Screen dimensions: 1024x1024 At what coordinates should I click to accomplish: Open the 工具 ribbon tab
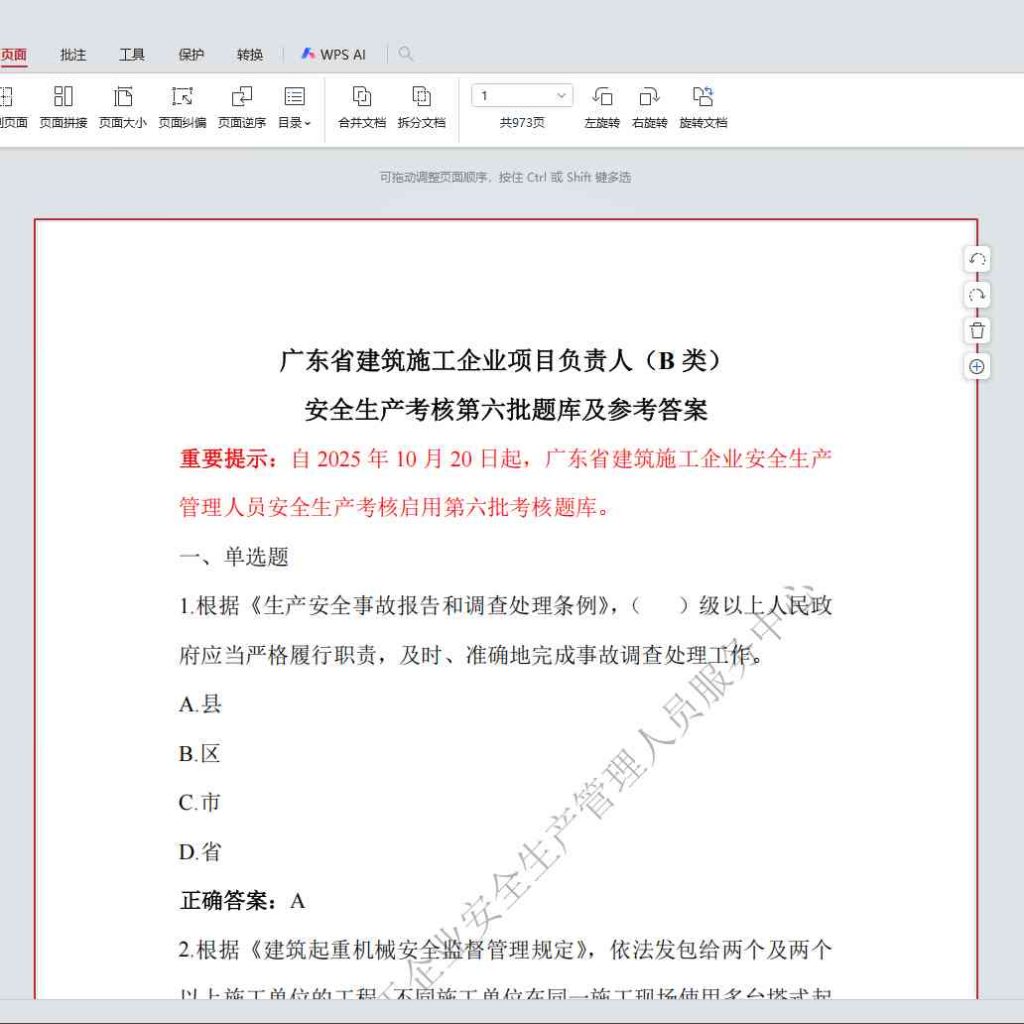tap(131, 54)
